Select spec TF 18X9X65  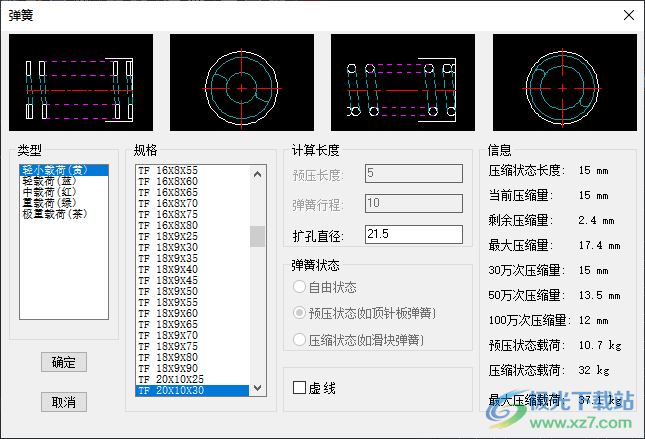(193, 324)
